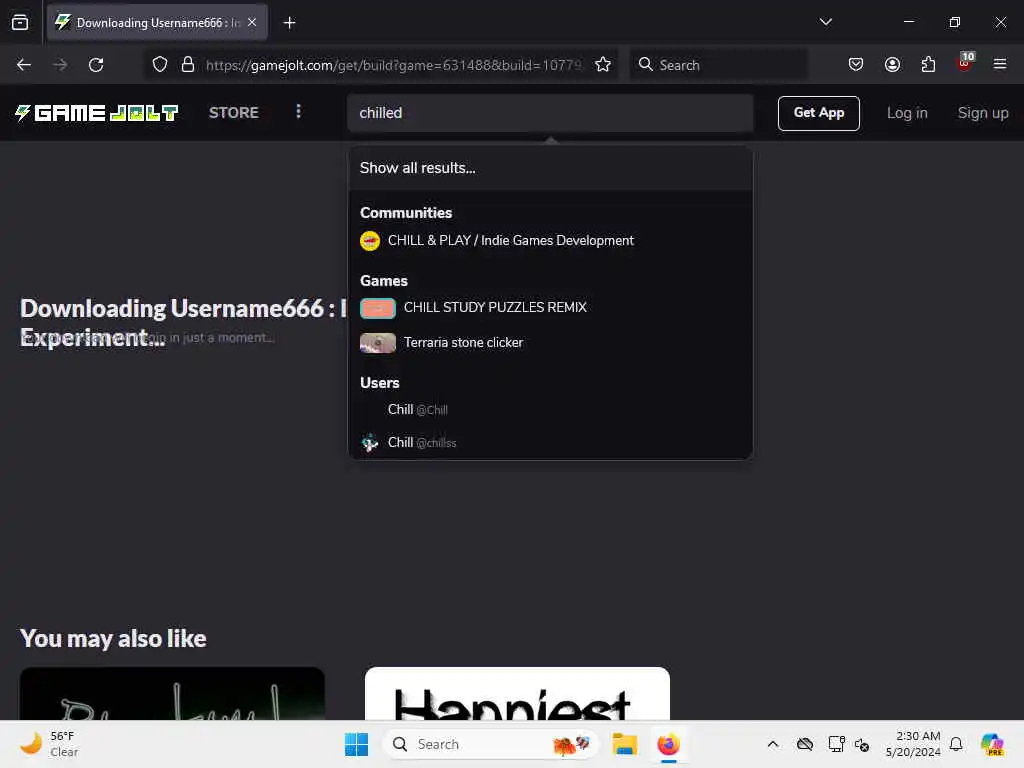Go back to the previous page

tap(24, 65)
